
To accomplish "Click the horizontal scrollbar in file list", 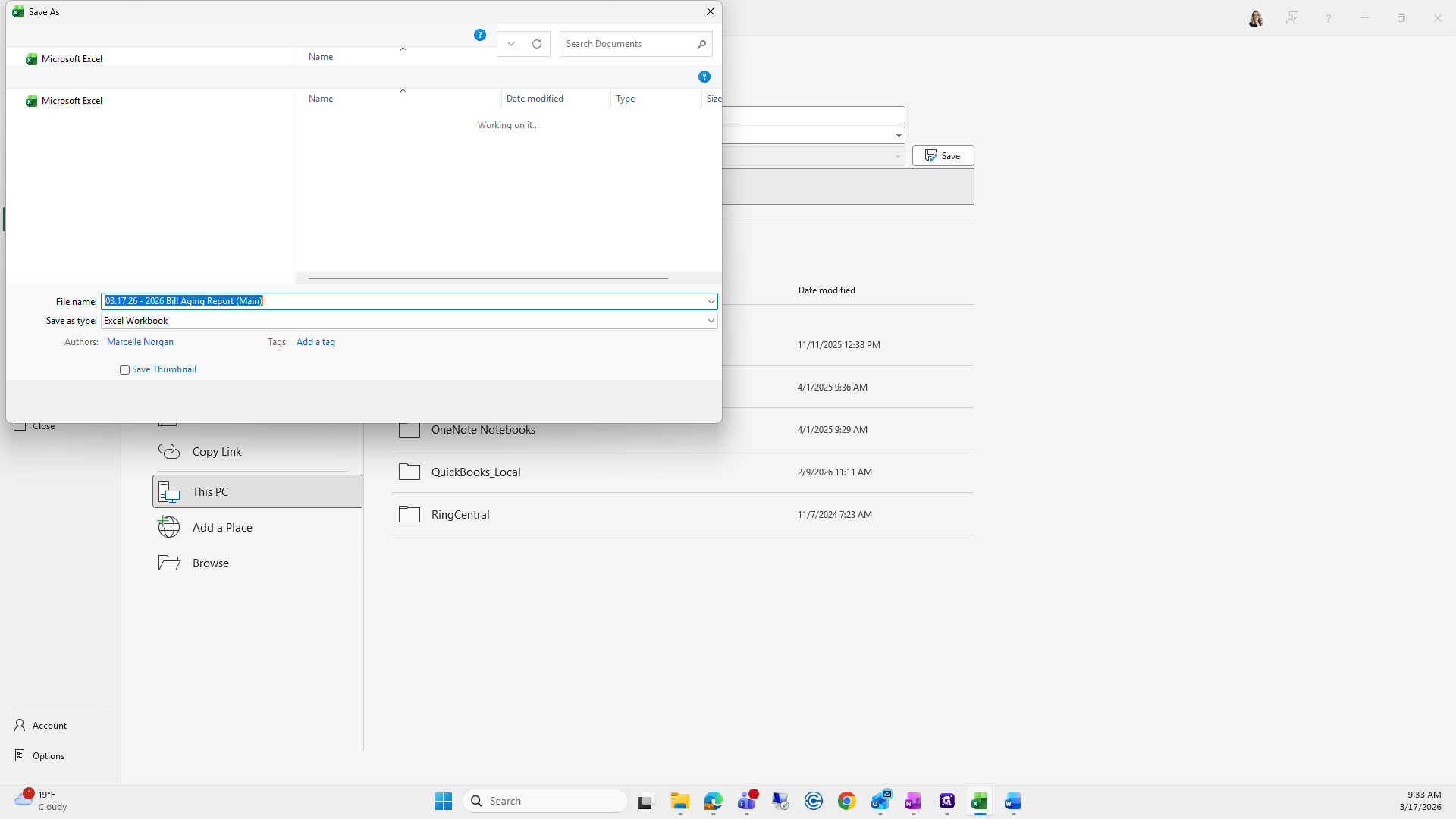I will click(488, 278).
